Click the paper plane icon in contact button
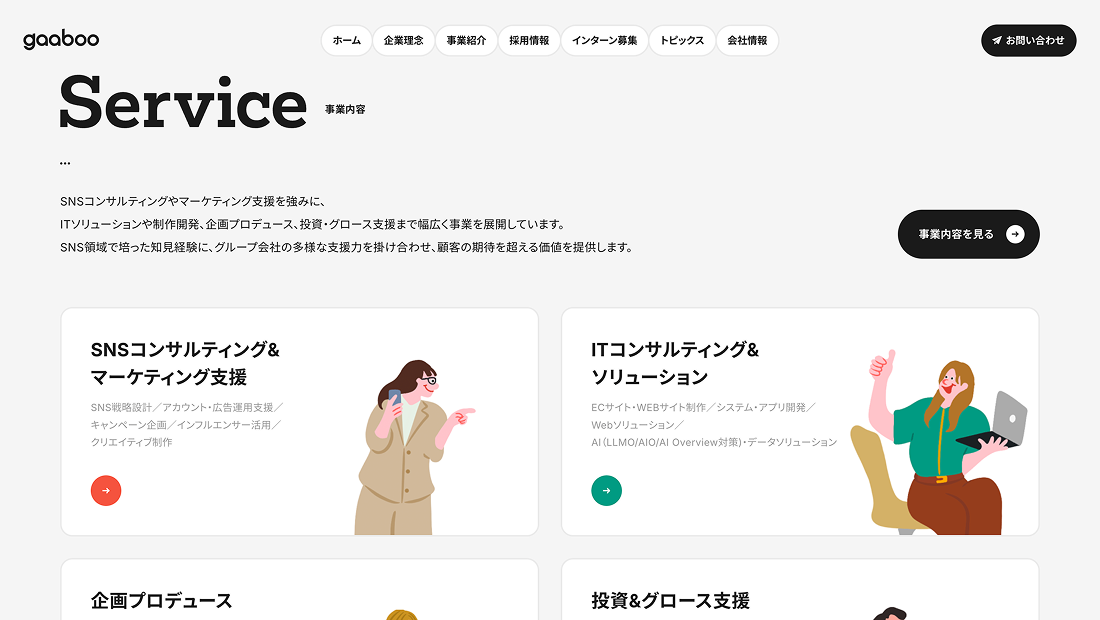The height and width of the screenshot is (620, 1100). (997, 41)
